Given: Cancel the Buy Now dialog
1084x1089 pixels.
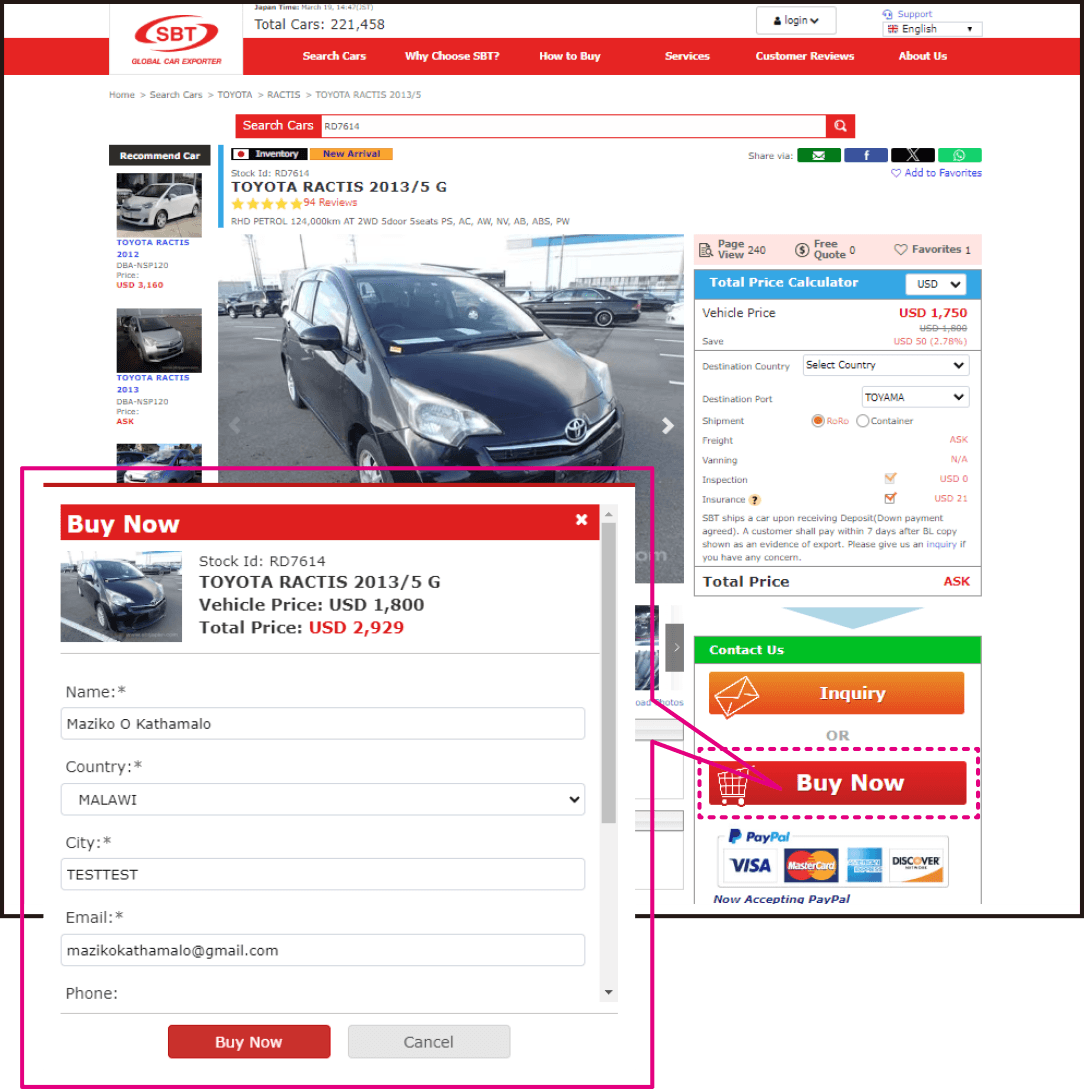Looking at the screenshot, I should (x=428, y=1042).
